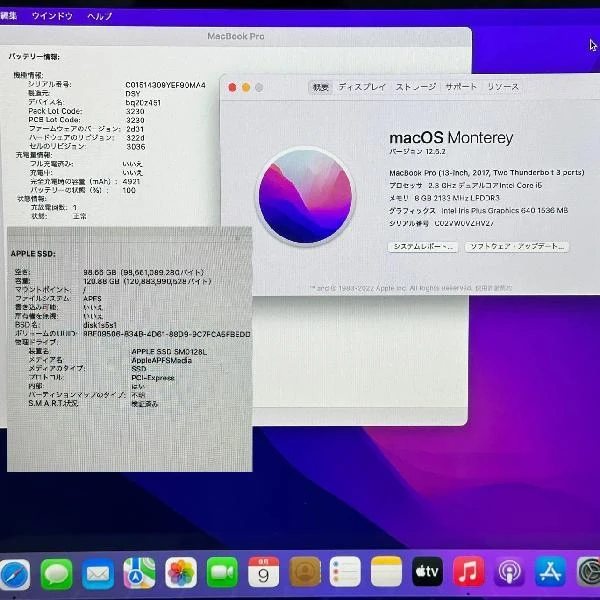Click the メモリ 8 GB 2133 MHz LPDDR3 line
600x600 pixels.
[x=444, y=198]
